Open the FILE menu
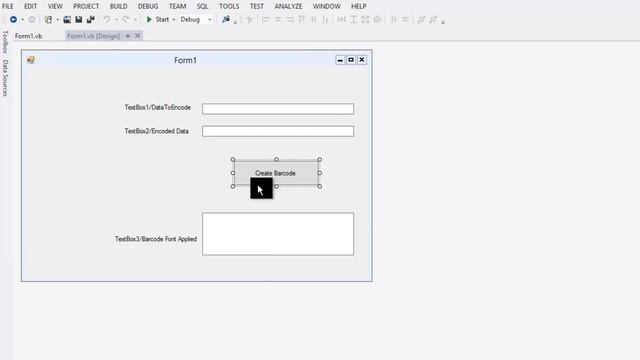The width and height of the screenshot is (640, 360). click(7, 7)
